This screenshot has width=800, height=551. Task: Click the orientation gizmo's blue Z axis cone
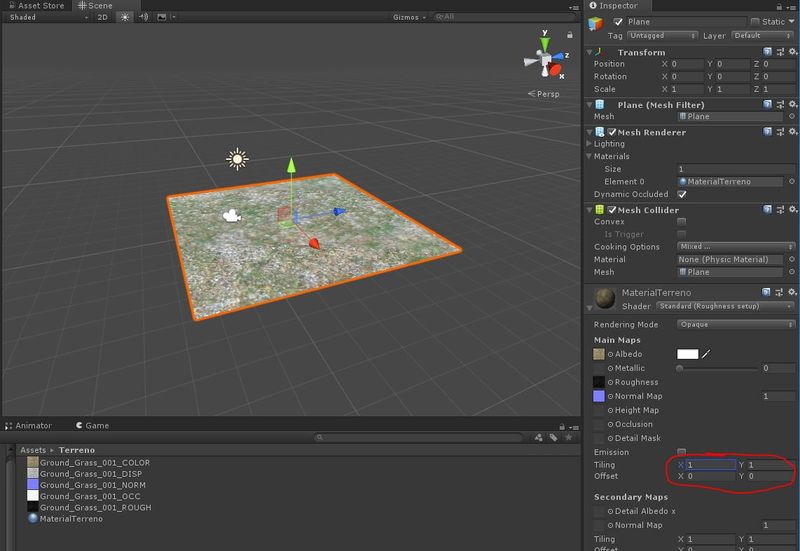557,56
